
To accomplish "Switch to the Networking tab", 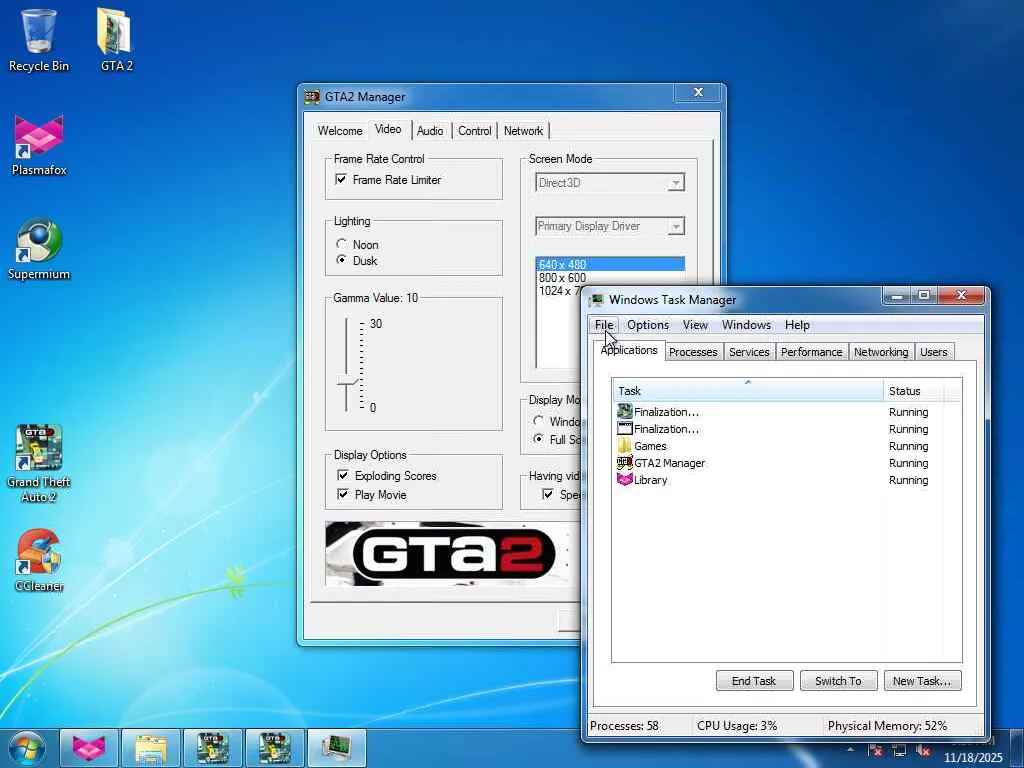I will click(x=881, y=352).
